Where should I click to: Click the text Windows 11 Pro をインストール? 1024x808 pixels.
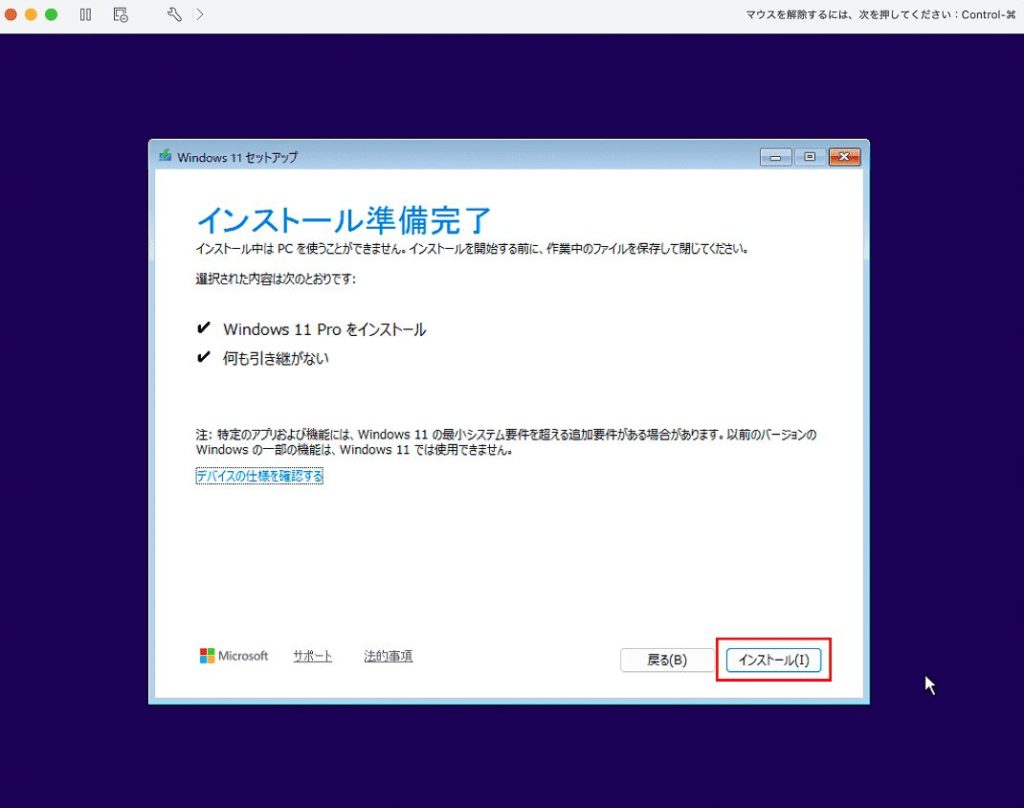point(325,329)
